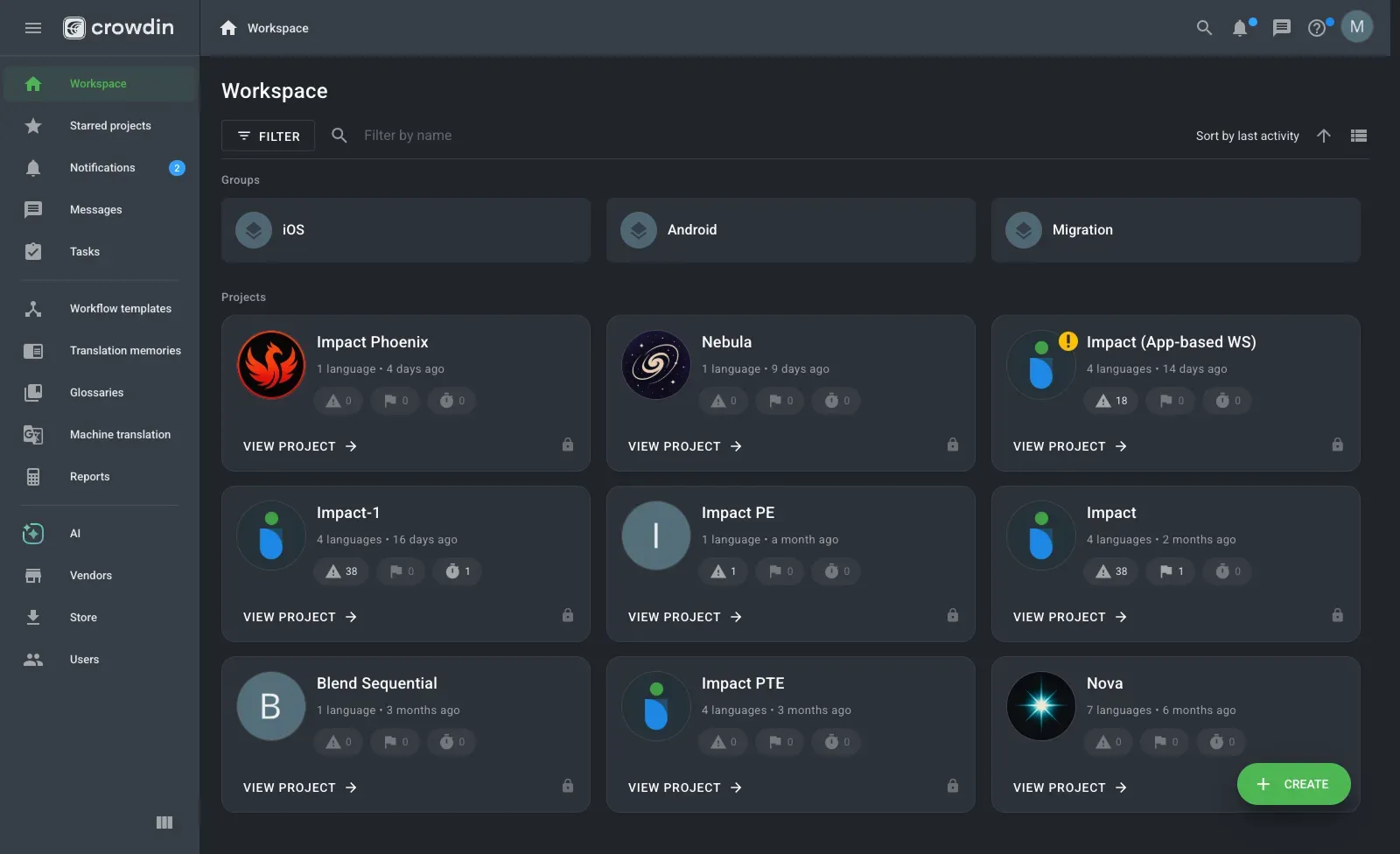1400x854 pixels.
Task: Open the Store section
Action: coord(83,617)
